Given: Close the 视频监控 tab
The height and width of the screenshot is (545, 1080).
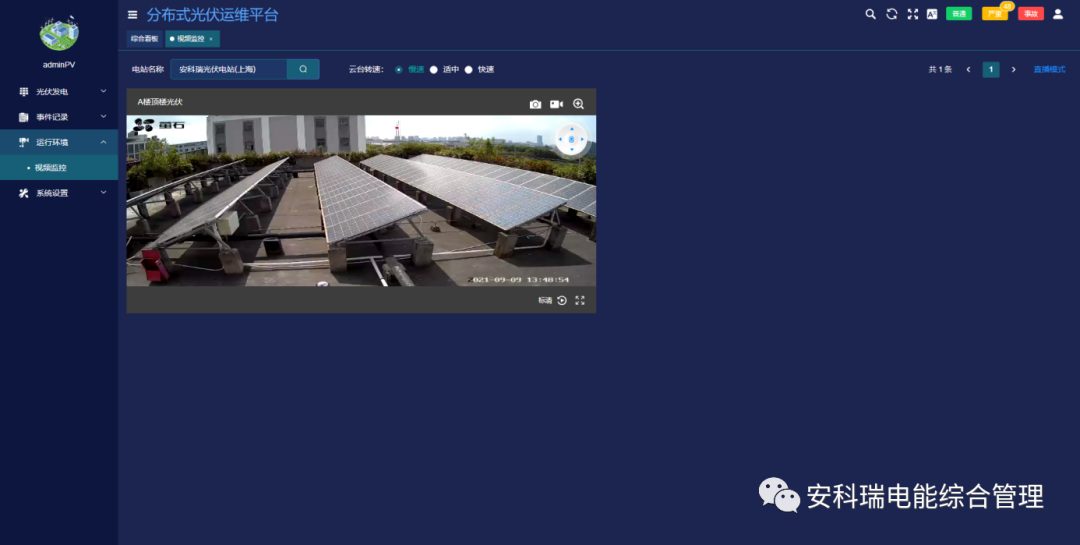Looking at the screenshot, I should click(211, 39).
